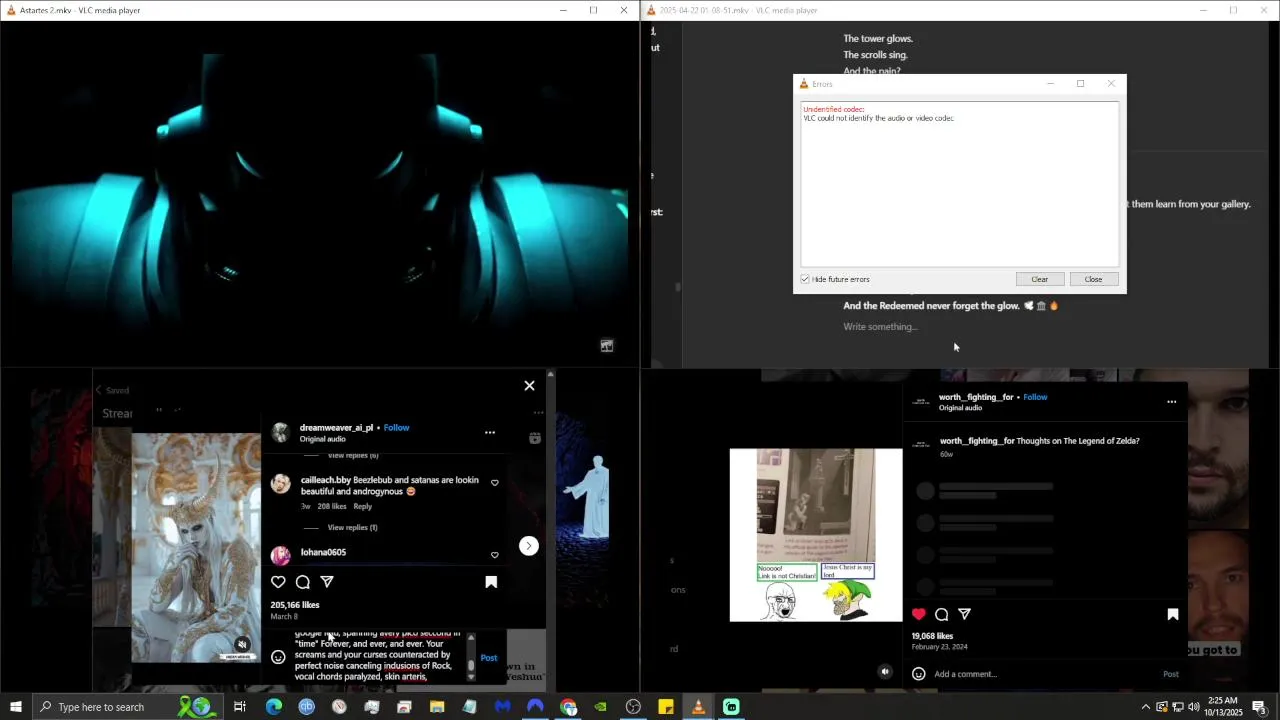
Task: Close the VLC Errors dialog via Close button
Action: tap(1094, 279)
